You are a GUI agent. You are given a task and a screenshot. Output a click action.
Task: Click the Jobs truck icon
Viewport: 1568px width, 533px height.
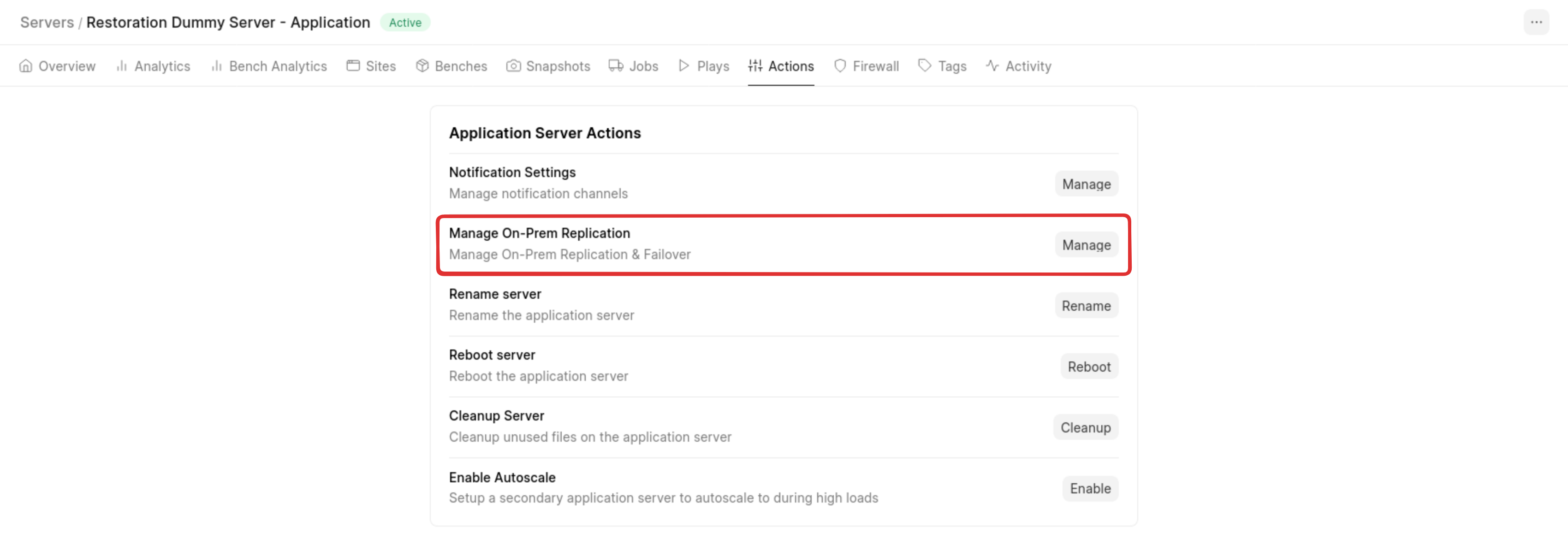tap(615, 66)
